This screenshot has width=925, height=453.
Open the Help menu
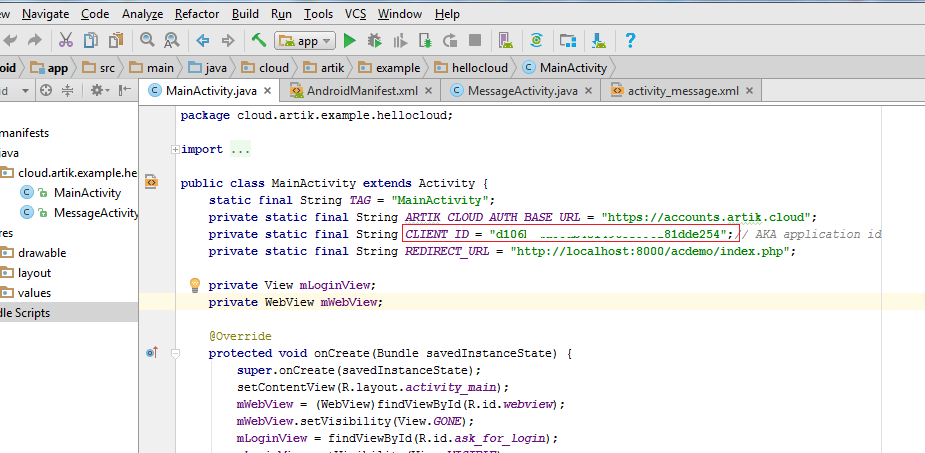[447, 14]
